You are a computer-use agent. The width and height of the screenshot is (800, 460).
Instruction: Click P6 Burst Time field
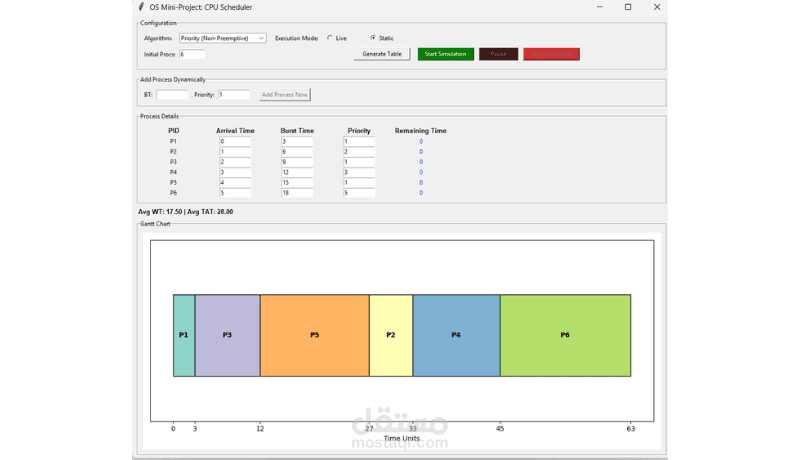tap(297, 193)
